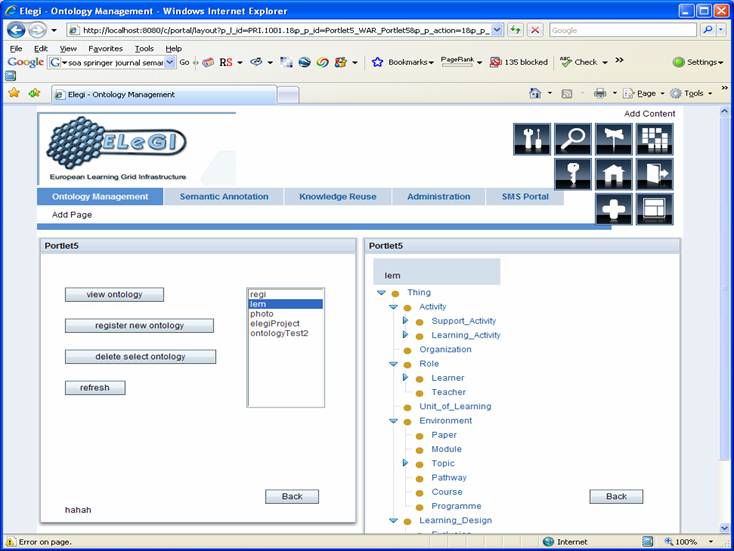Image resolution: width=734 pixels, height=551 pixels.
Task: Click the key icon in portal toolbar
Action: click(573, 174)
